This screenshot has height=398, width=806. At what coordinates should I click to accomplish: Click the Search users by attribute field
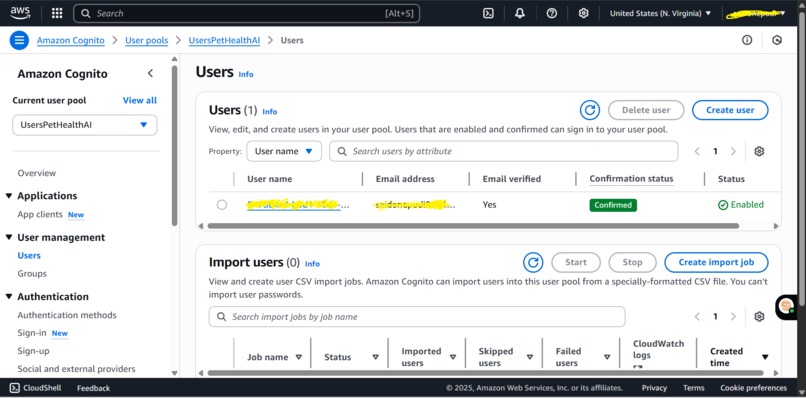click(504, 151)
